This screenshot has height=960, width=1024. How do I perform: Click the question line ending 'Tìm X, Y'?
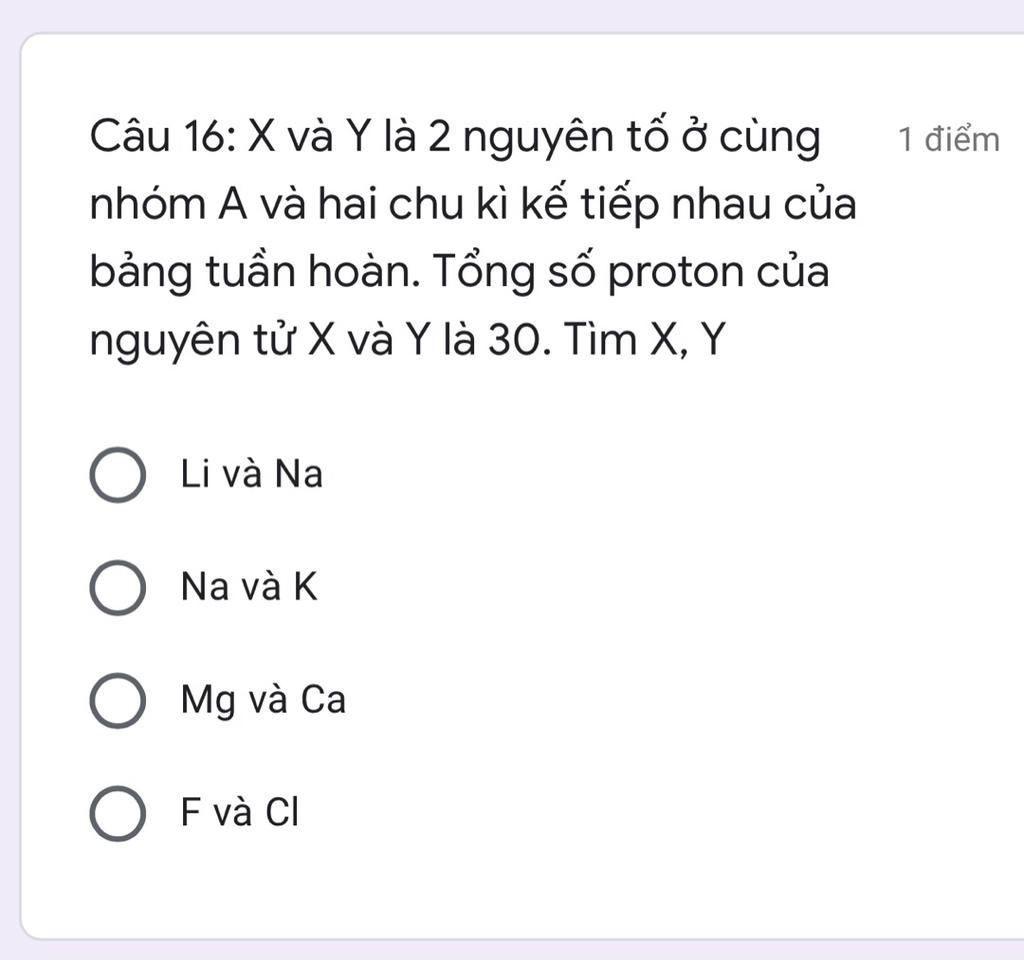(x=408, y=340)
